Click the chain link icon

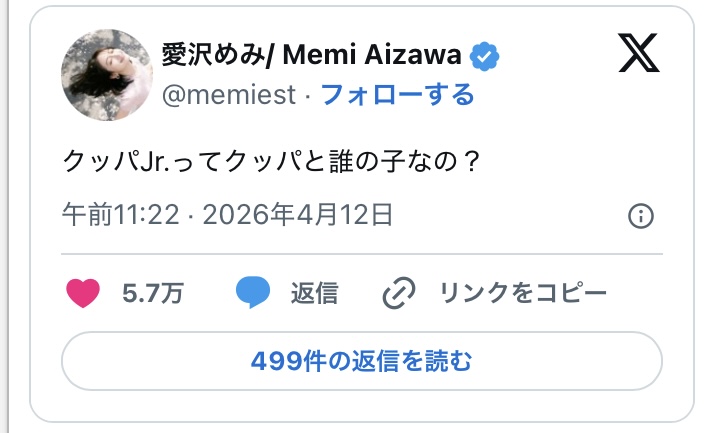[x=399, y=293]
